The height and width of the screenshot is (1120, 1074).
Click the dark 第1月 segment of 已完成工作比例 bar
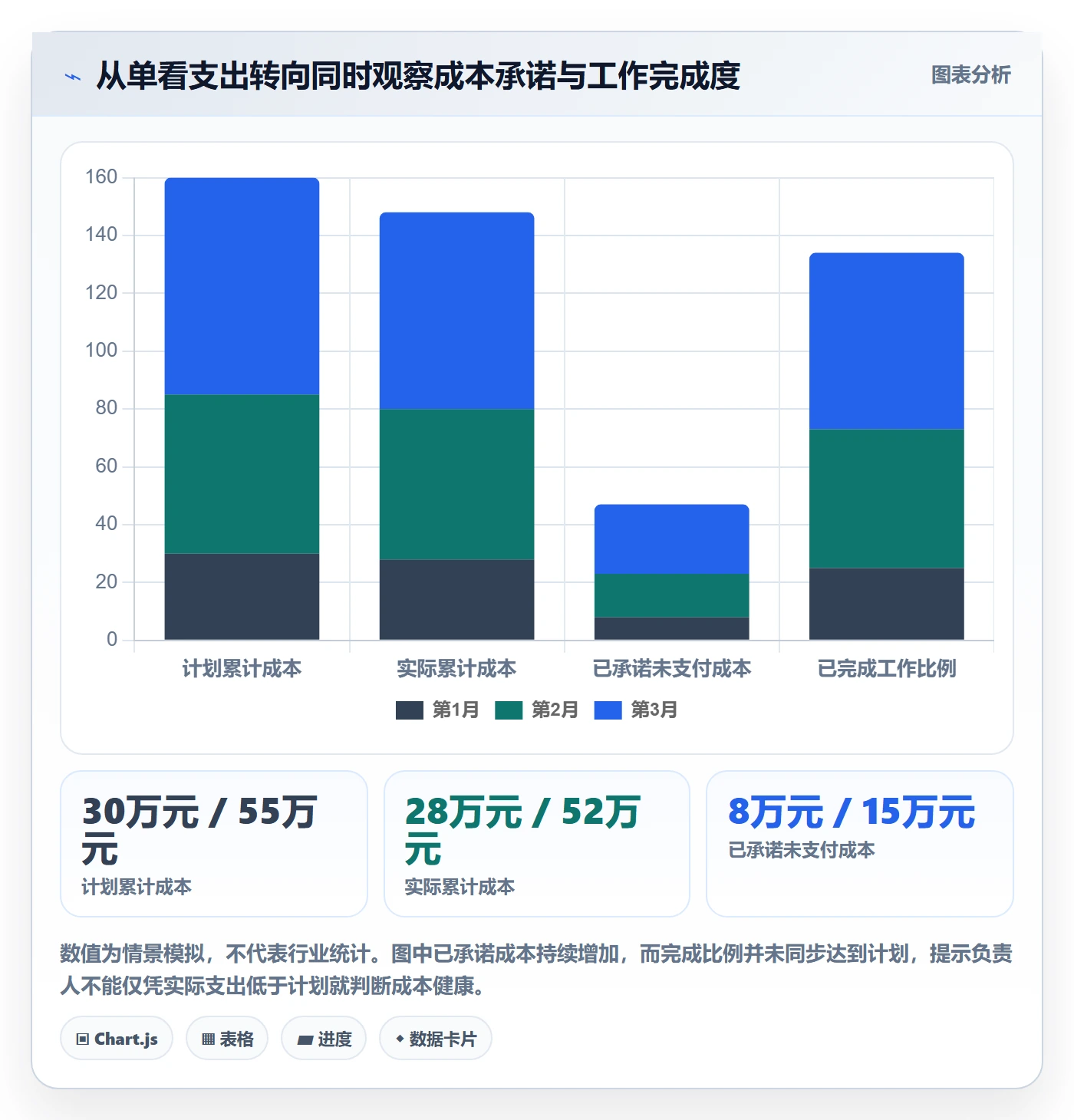(887, 604)
